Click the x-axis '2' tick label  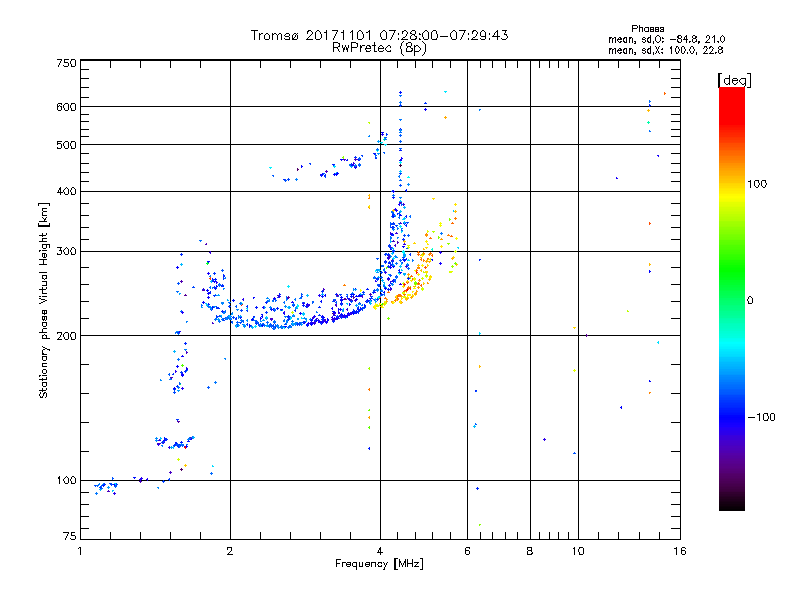[x=230, y=551]
